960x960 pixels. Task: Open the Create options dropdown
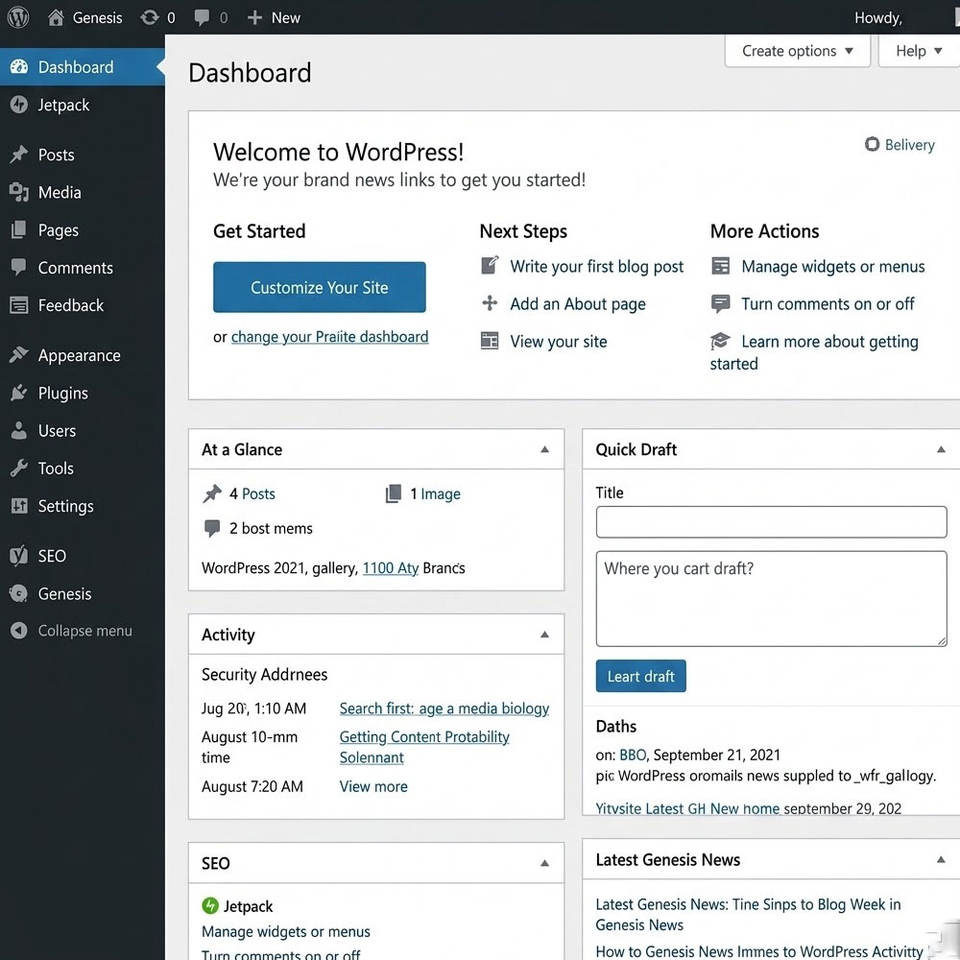[x=797, y=51]
